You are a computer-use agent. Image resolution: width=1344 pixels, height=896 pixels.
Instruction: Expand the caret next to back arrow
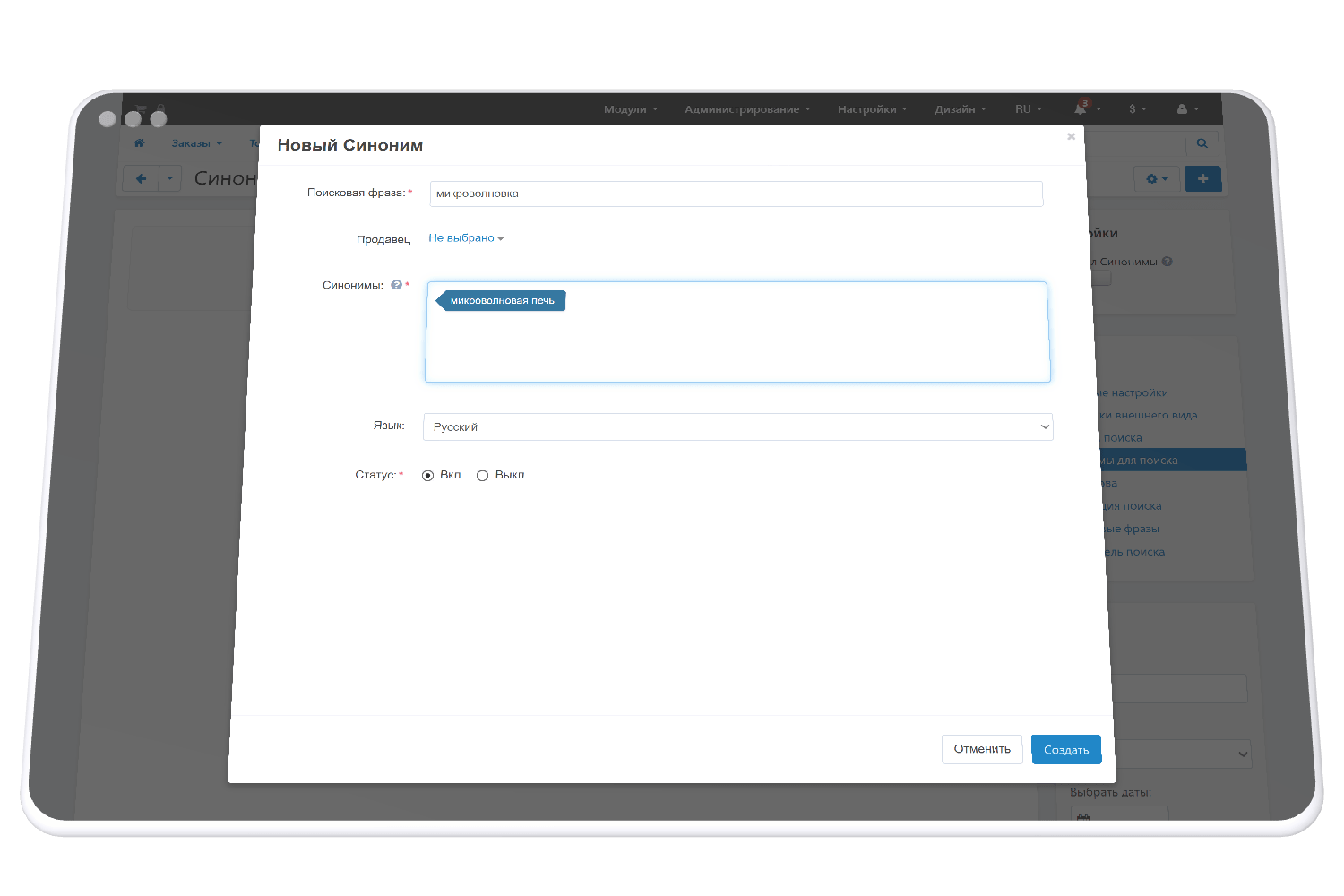coord(169,178)
